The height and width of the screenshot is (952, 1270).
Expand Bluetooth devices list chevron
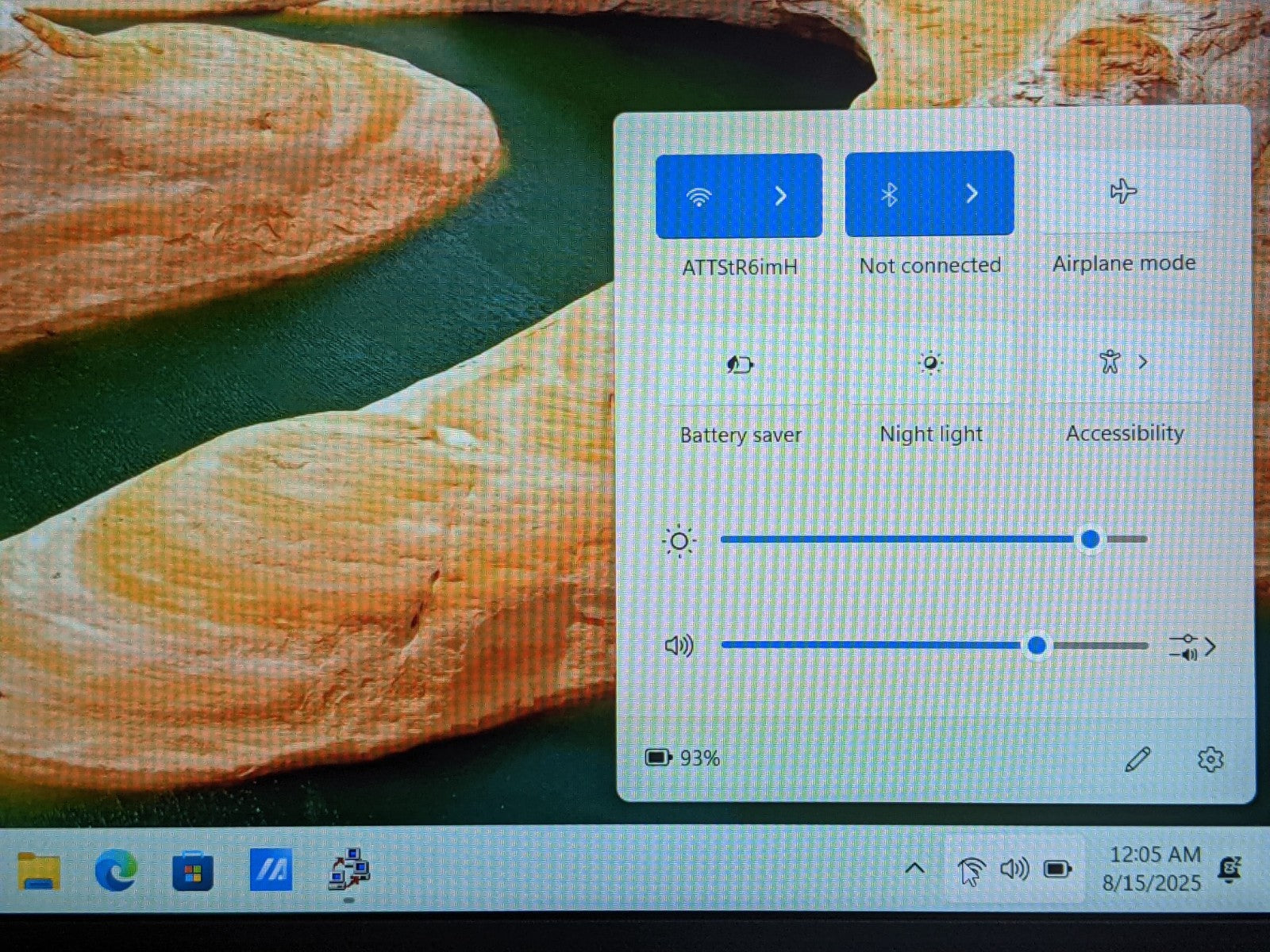(x=972, y=194)
